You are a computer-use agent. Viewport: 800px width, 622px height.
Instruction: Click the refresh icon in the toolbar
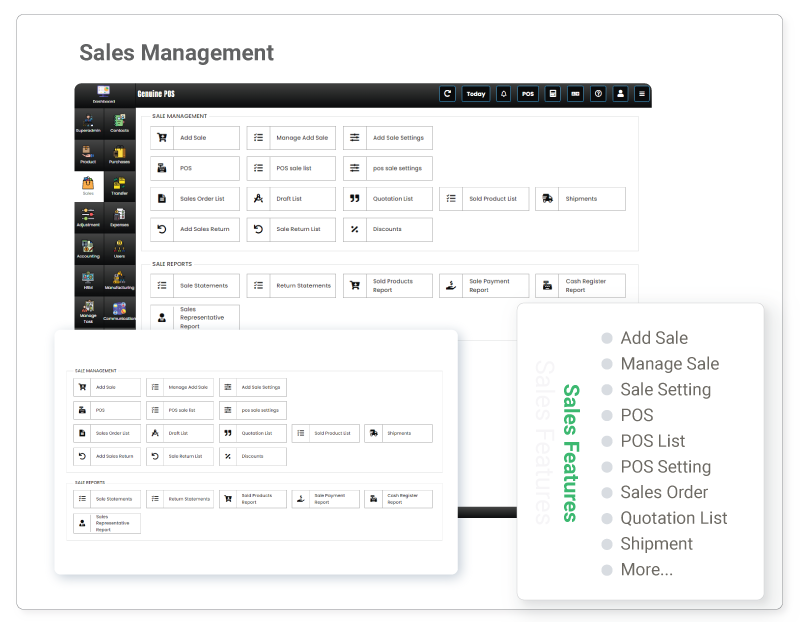[447, 95]
